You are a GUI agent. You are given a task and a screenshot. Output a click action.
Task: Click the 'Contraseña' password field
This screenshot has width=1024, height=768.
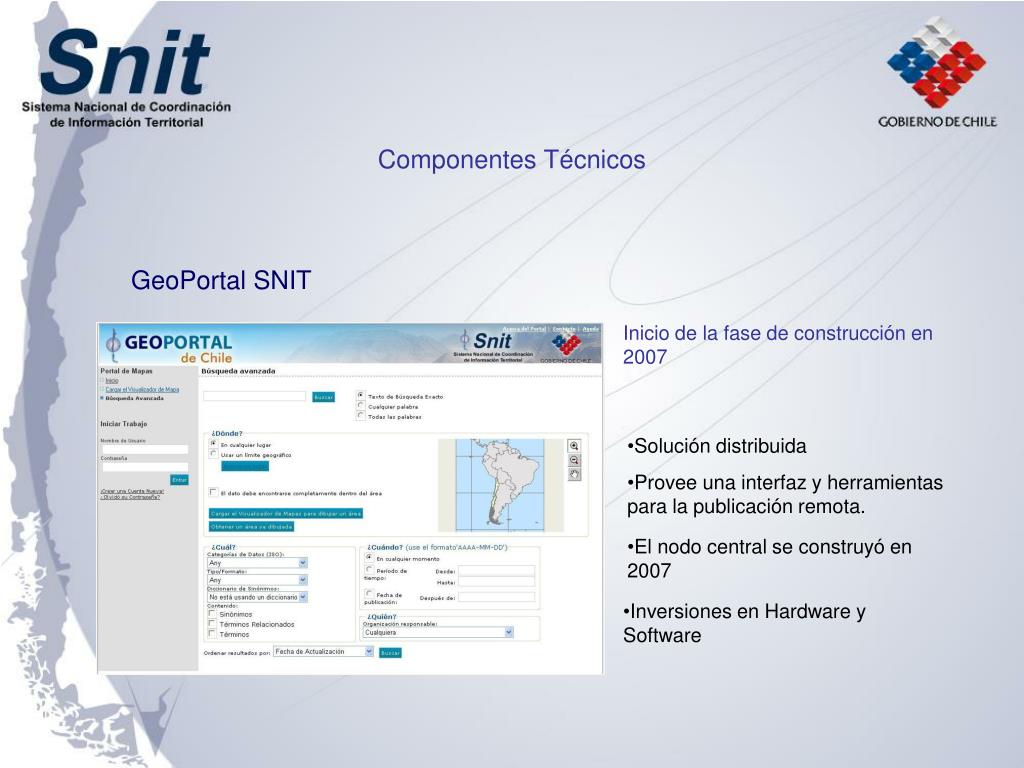pyautogui.click(x=144, y=467)
